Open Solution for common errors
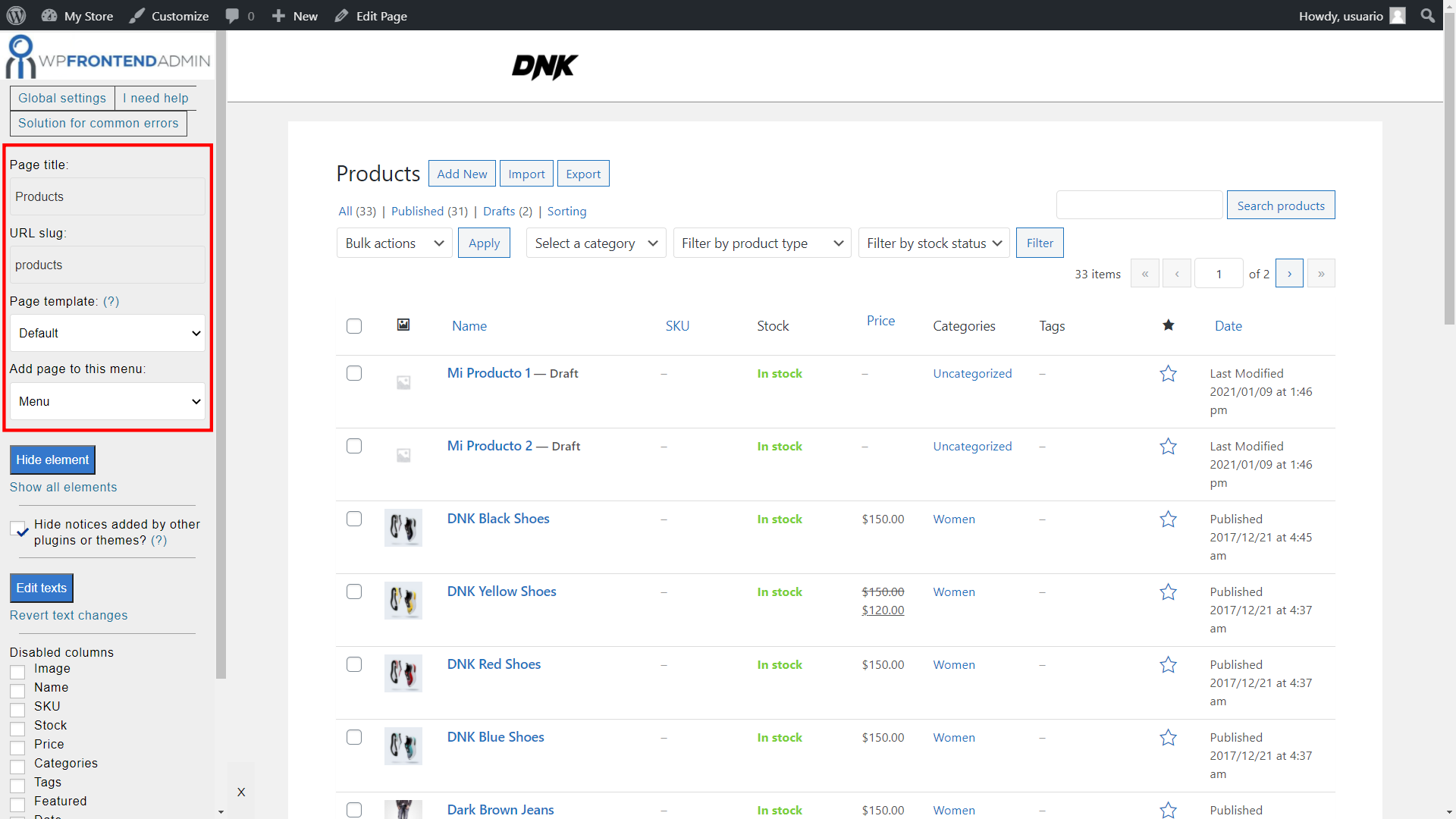Screen dimensions: 1456x819 (x=99, y=123)
